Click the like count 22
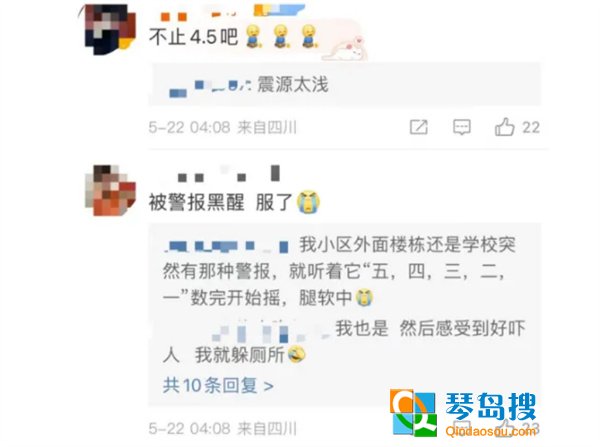600x447 pixels. (x=531, y=127)
